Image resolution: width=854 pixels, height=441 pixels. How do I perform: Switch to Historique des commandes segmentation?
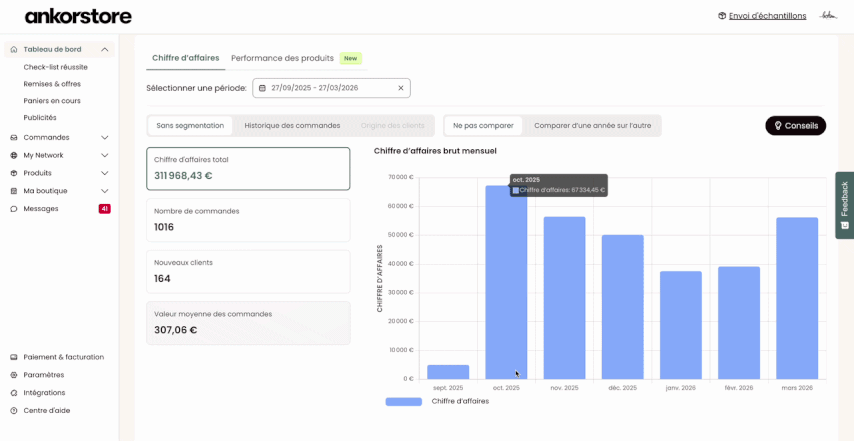[292, 126]
